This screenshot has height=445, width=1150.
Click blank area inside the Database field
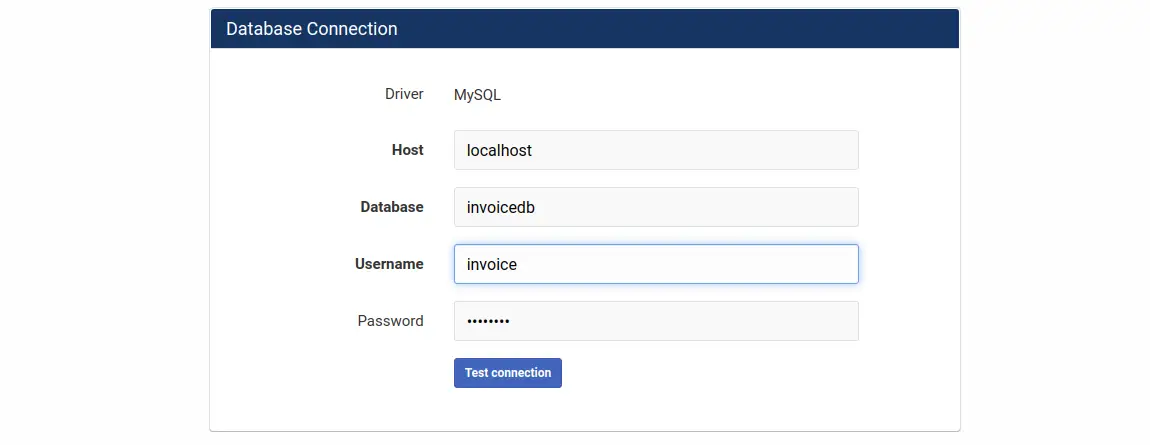(x=720, y=207)
